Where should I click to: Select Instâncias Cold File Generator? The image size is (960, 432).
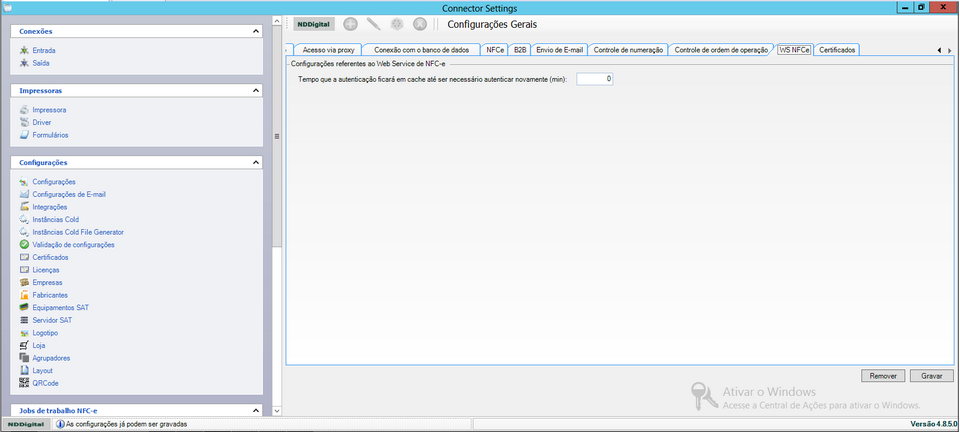pos(78,232)
